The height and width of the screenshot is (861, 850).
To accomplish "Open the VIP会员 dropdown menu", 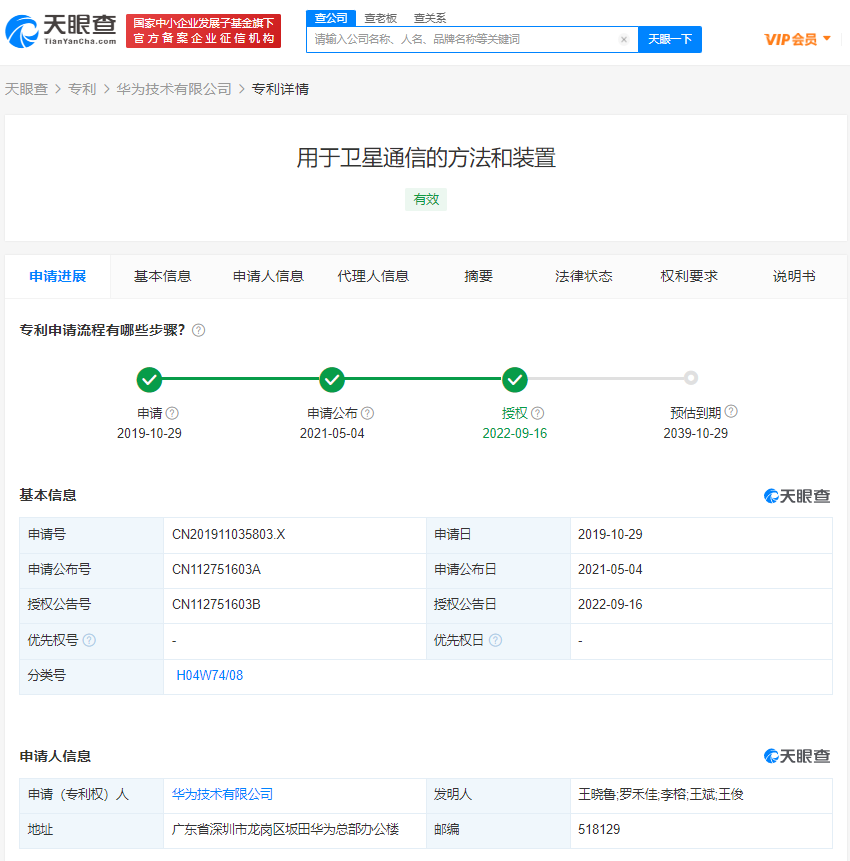I will pyautogui.click(x=797, y=39).
